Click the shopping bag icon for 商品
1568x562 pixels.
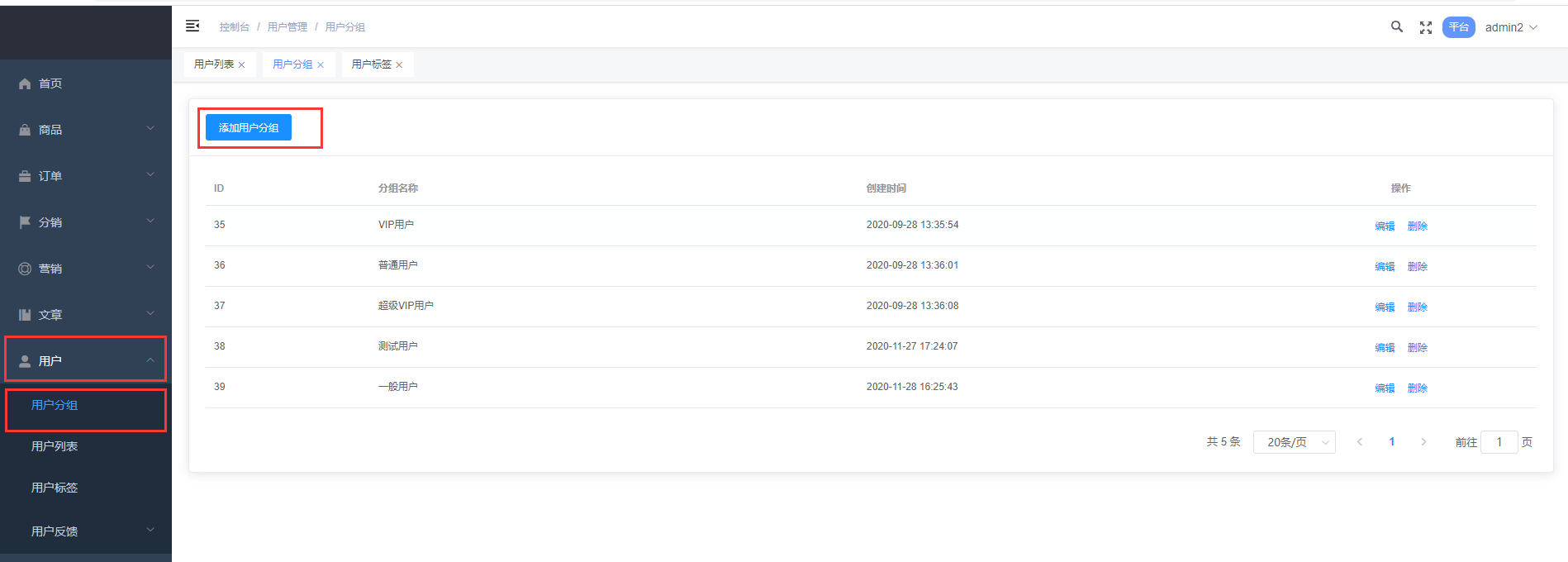(x=25, y=130)
